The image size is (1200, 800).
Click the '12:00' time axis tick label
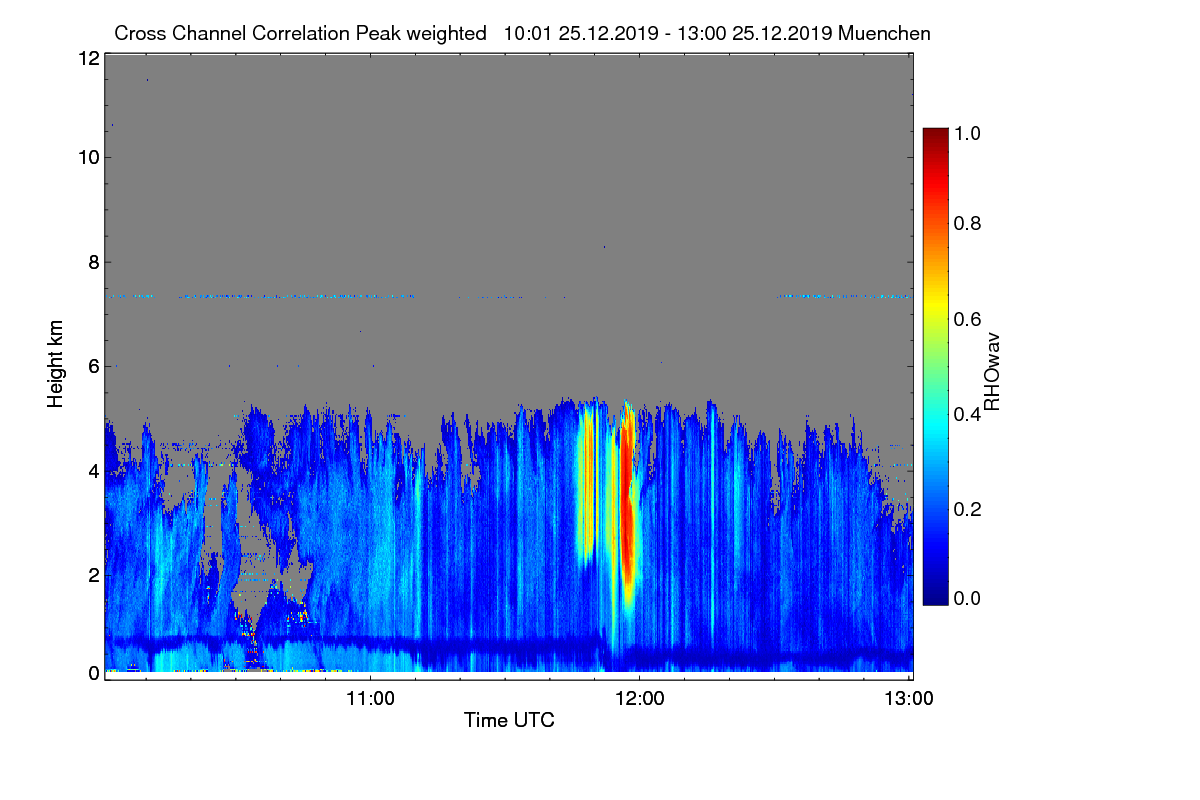(x=639, y=698)
